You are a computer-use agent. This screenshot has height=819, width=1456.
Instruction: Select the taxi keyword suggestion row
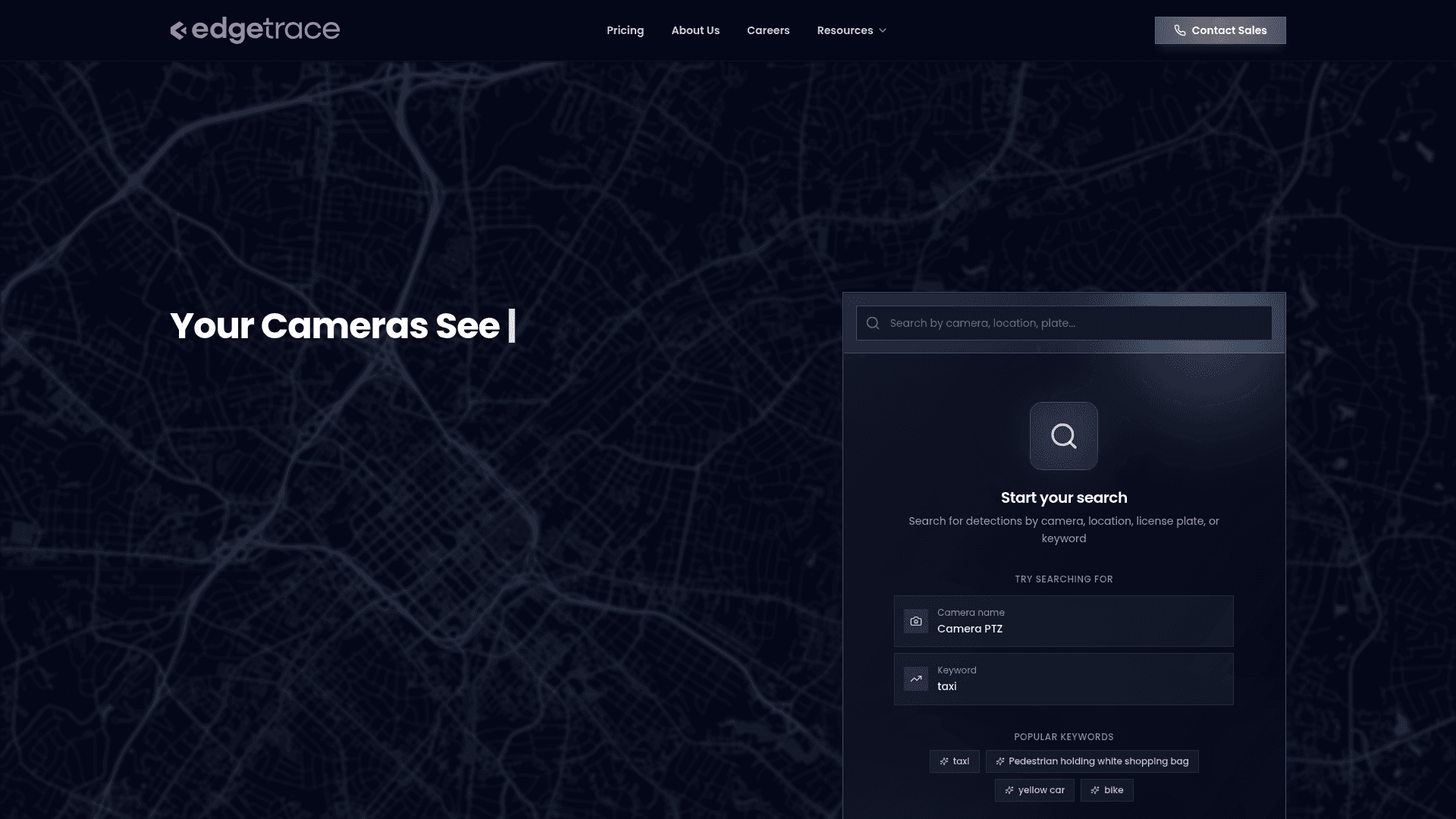click(1064, 679)
